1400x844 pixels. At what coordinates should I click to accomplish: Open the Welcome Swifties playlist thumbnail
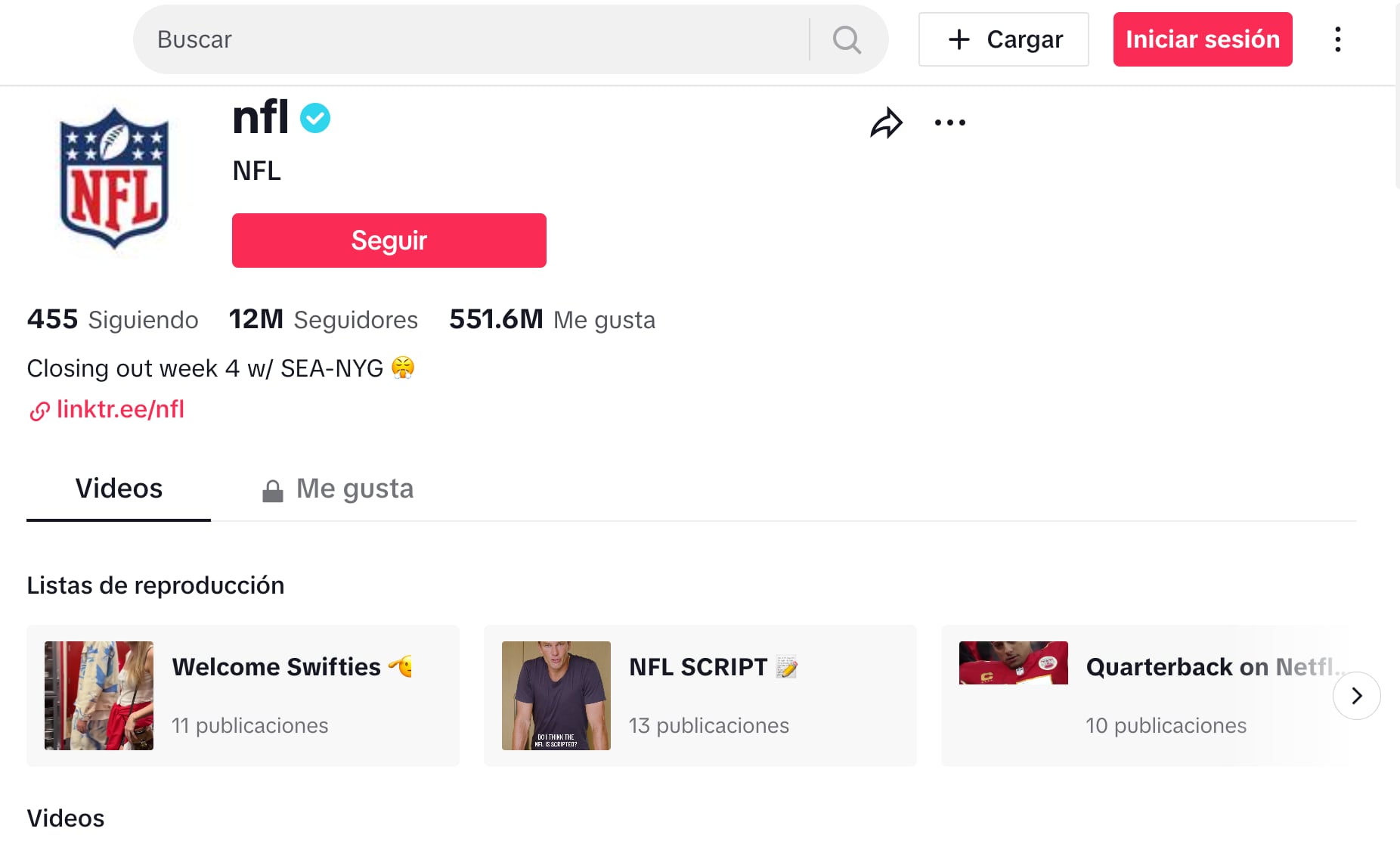[x=99, y=696]
